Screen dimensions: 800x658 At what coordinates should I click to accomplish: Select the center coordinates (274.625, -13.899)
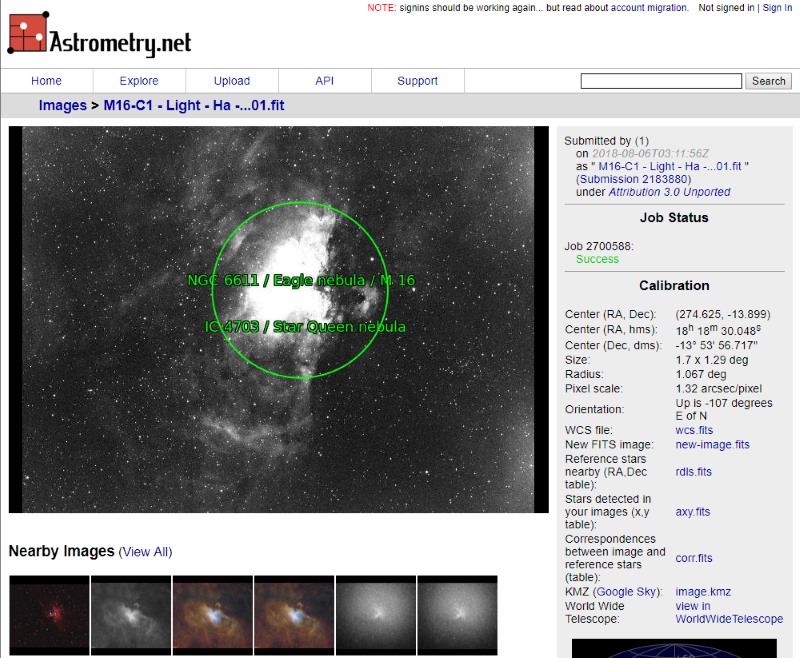pos(723,314)
